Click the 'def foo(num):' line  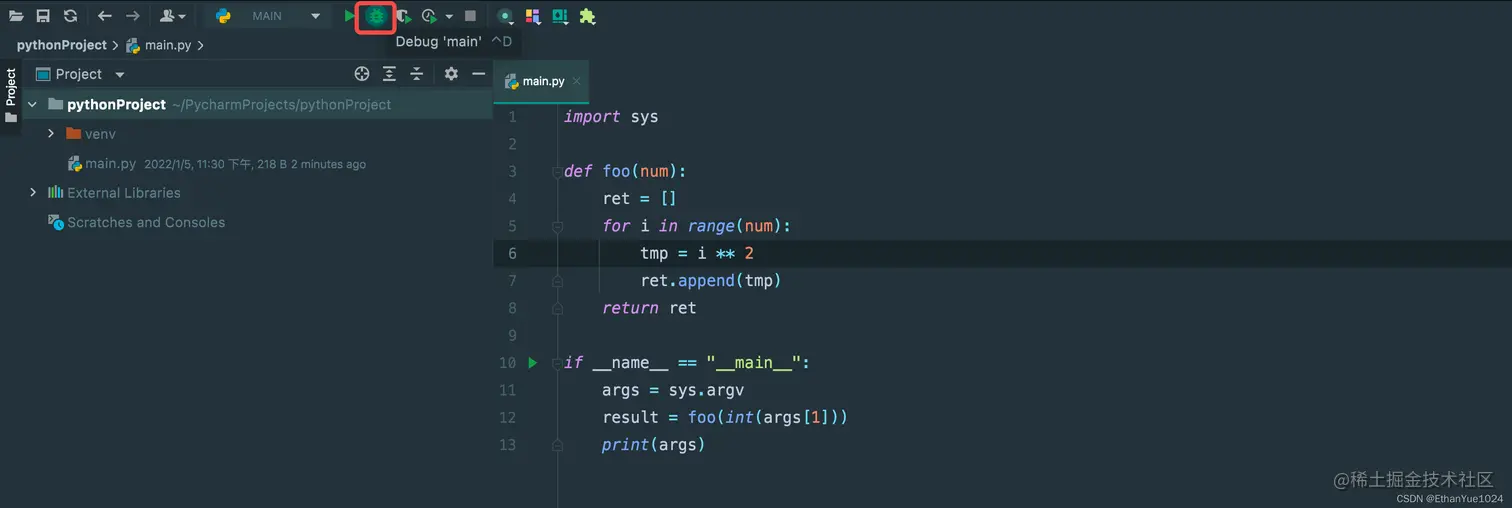(626, 171)
